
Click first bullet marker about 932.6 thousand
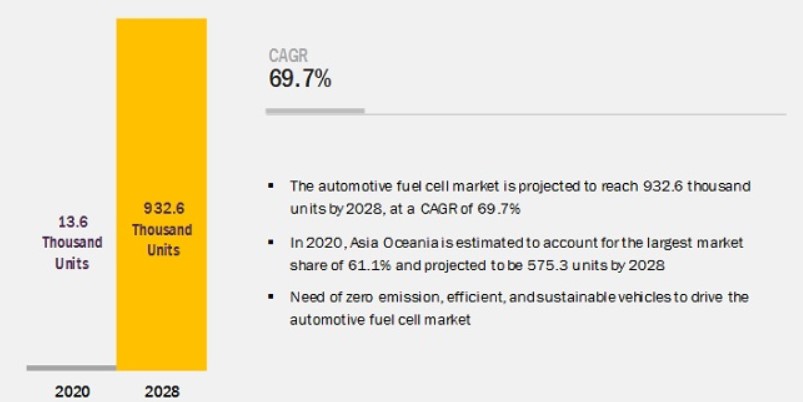271,185
